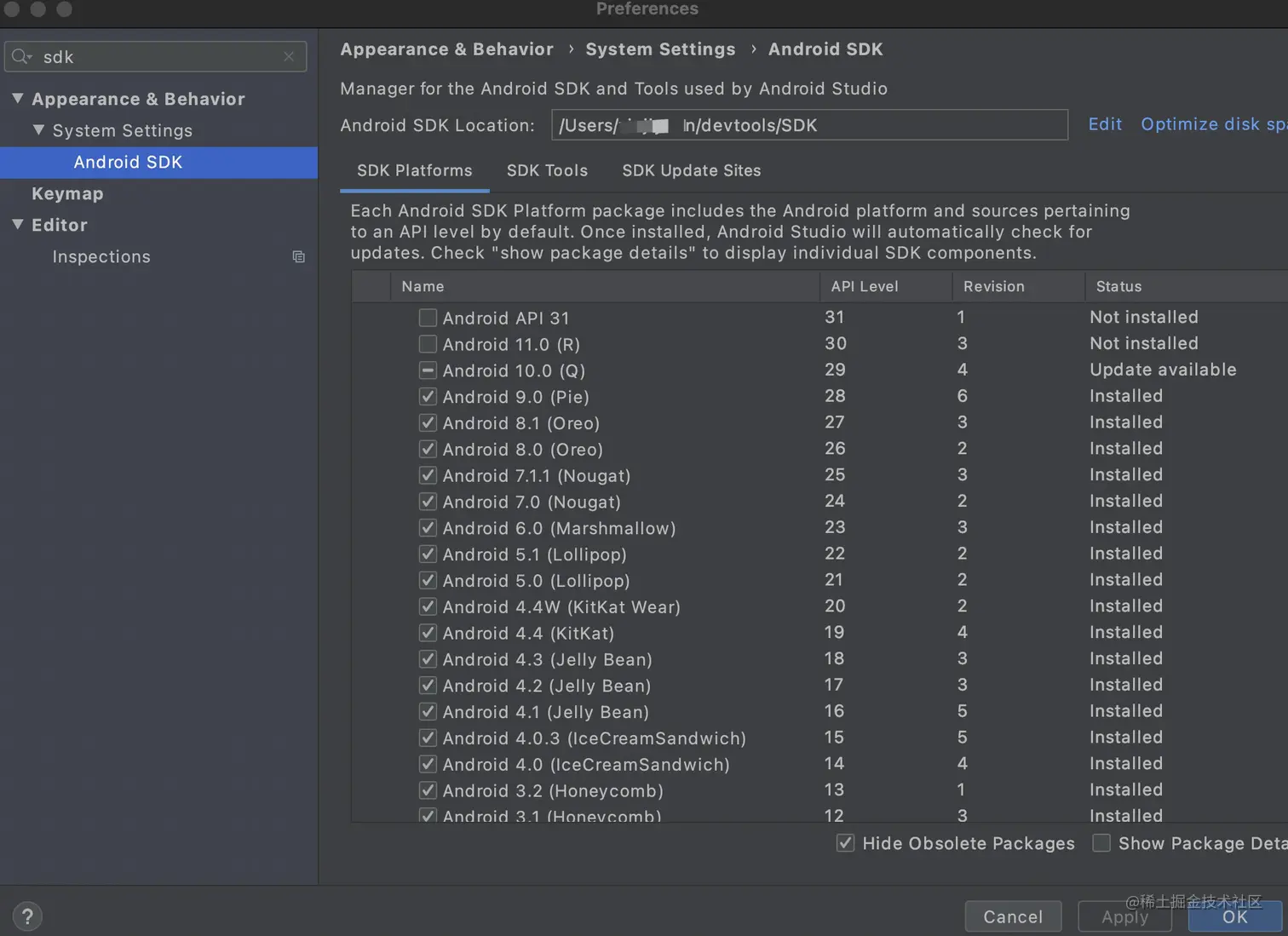Select the Android 4.1 (Jelly Bean) row name
1288x936 pixels.
point(545,712)
